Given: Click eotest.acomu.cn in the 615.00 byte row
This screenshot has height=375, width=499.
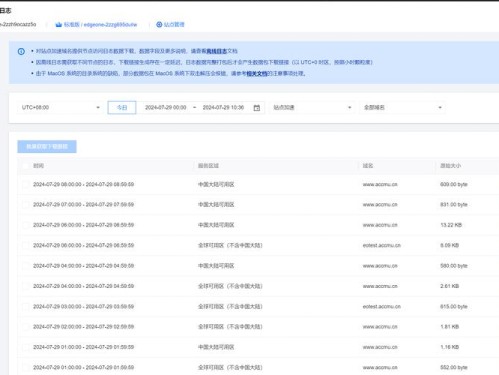Looking at the screenshot, I should click(x=382, y=306).
